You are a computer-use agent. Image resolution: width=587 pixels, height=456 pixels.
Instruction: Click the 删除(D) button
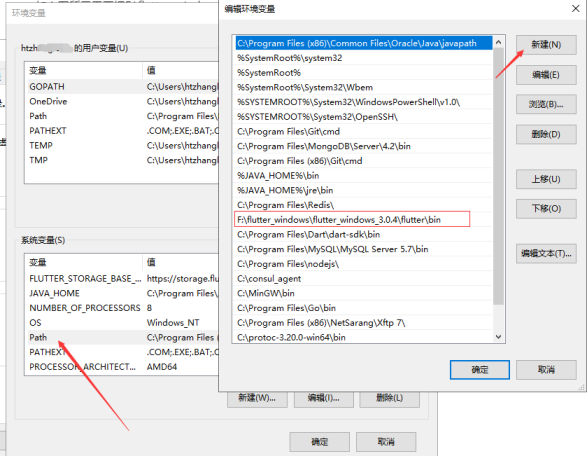tap(546, 134)
